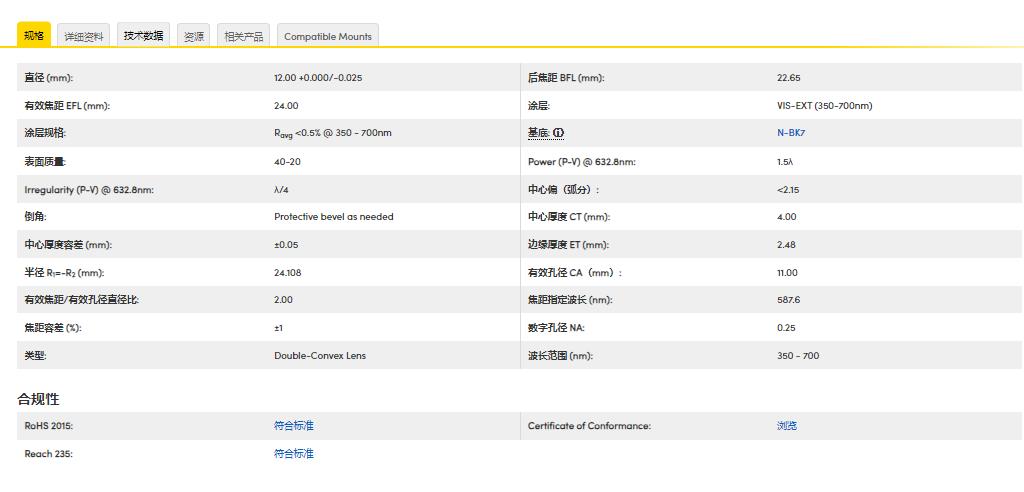Open the Compatible Mounts tab
Viewport: 1024px width, 492px height.
327,36
